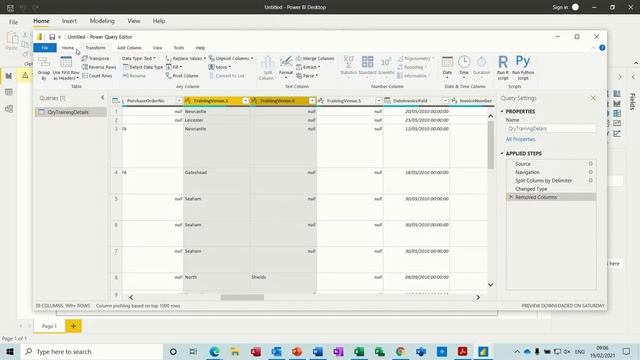Click the query Name input field
The image size is (640, 360).
(551, 129)
